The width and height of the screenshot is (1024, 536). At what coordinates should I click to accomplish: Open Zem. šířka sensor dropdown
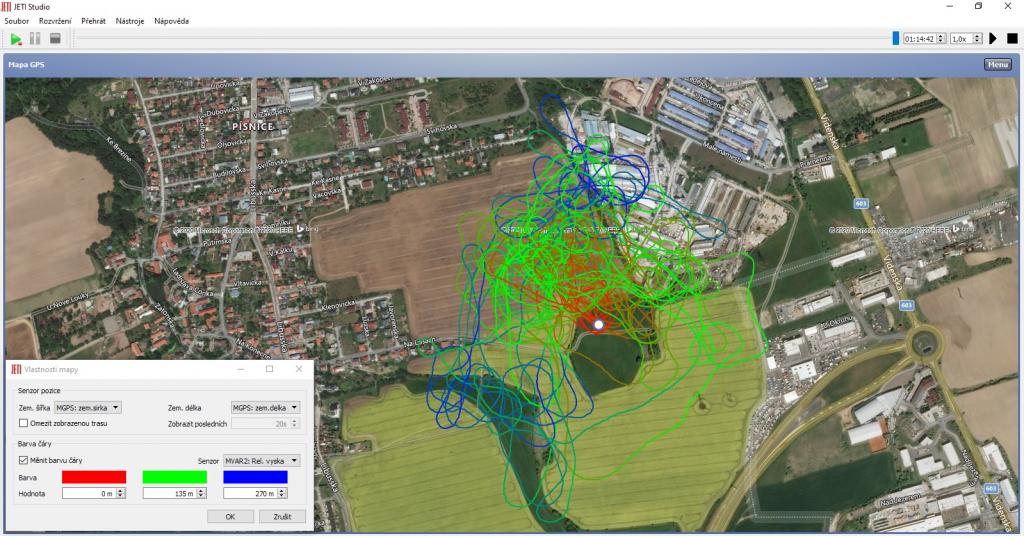(88, 407)
